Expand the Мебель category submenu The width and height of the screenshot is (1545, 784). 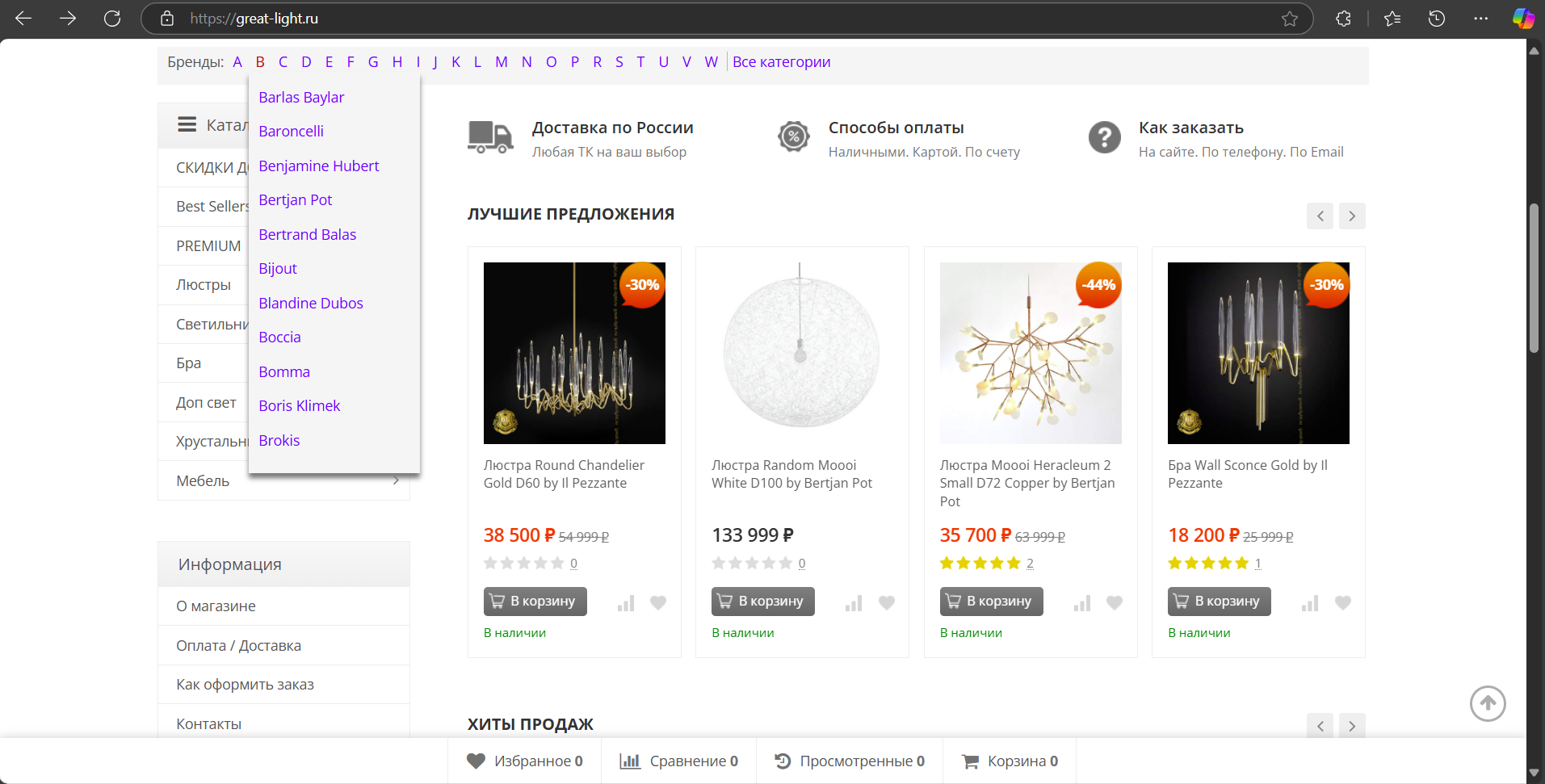coord(396,480)
